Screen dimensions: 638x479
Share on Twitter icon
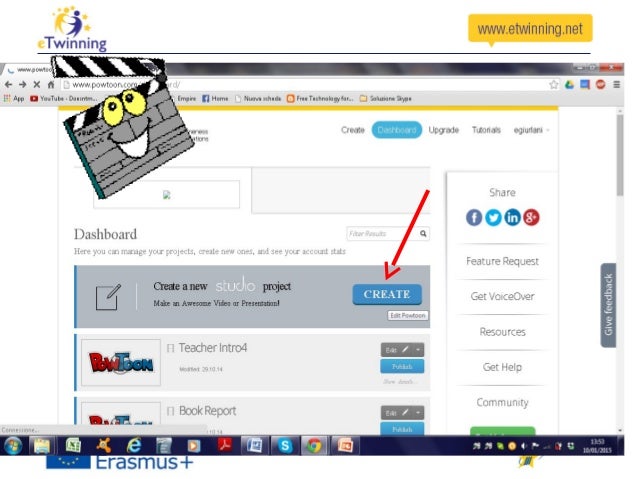coord(493,217)
